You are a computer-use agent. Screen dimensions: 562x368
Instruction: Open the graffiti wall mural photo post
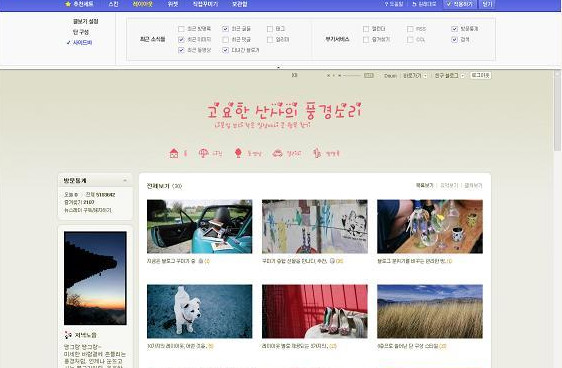point(315,226)
